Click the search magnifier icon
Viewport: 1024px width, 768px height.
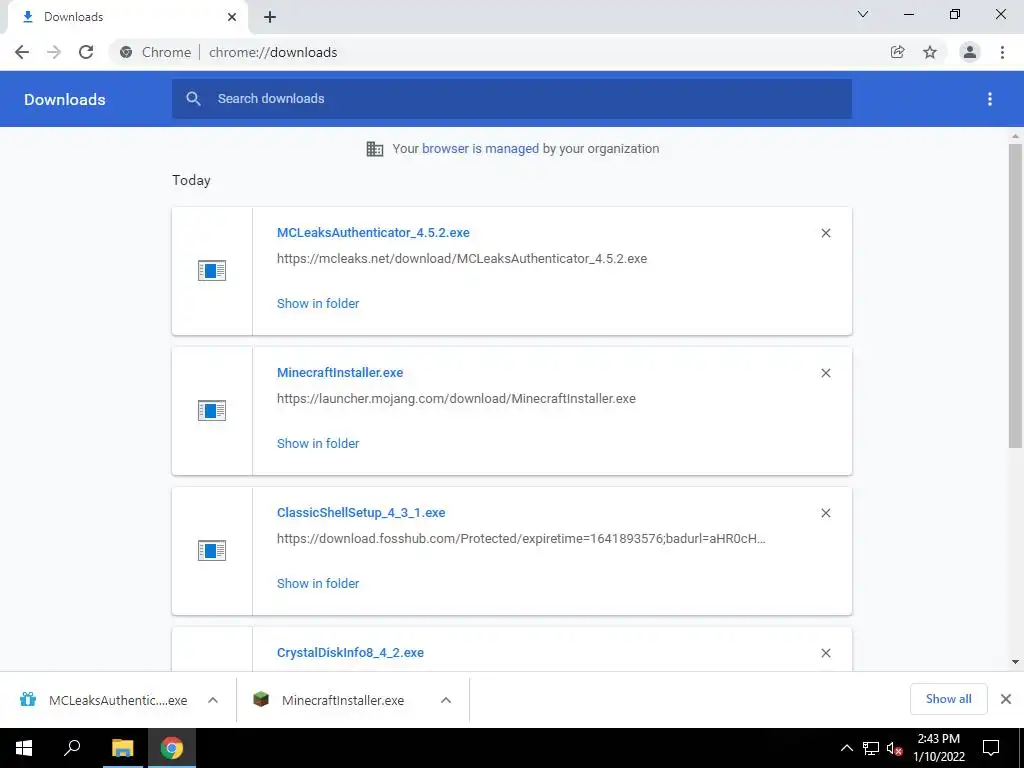(x=193, y=99)
